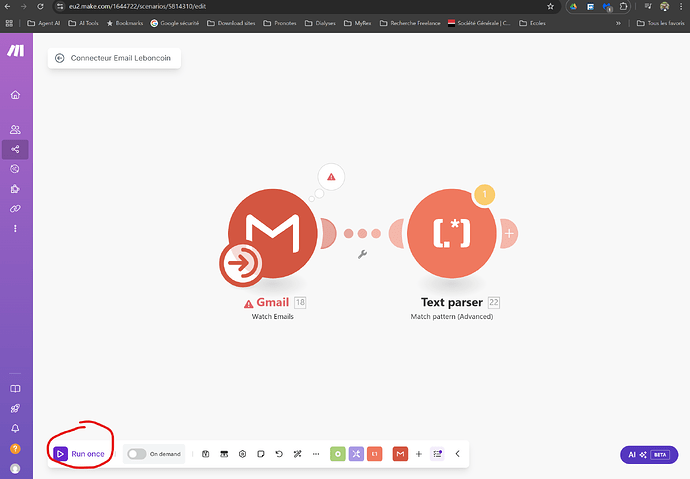Click the Gmail module label text

[273, 302]
